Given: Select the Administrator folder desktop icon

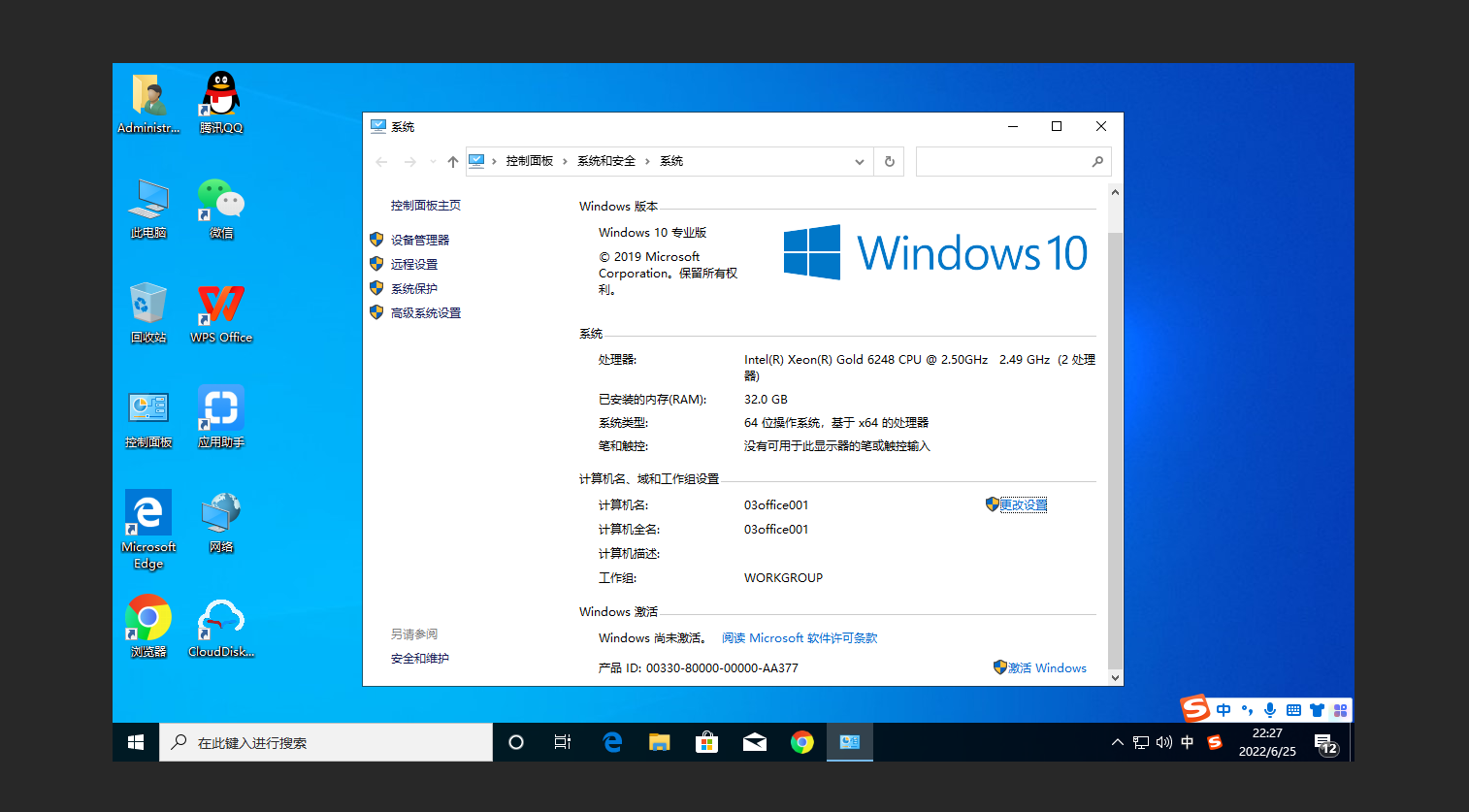Looking at the screenshot, I should (148, 103).
